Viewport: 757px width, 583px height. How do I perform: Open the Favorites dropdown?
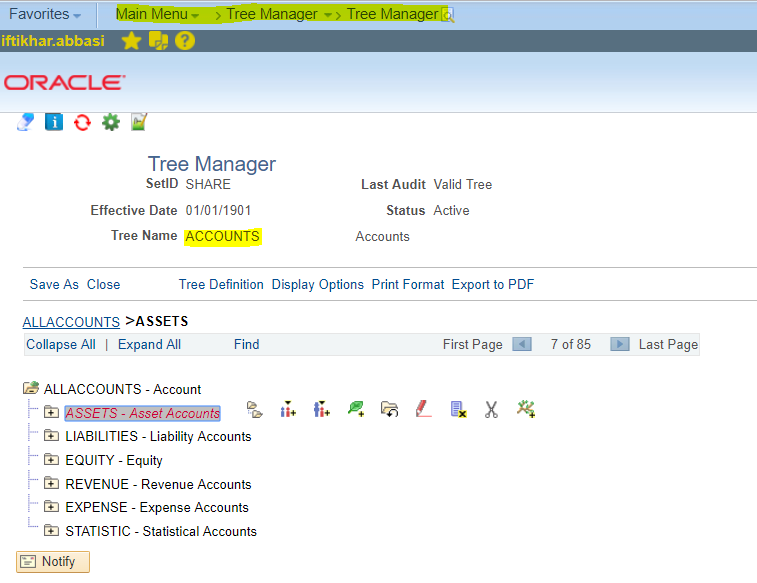[x=45, y=14]
